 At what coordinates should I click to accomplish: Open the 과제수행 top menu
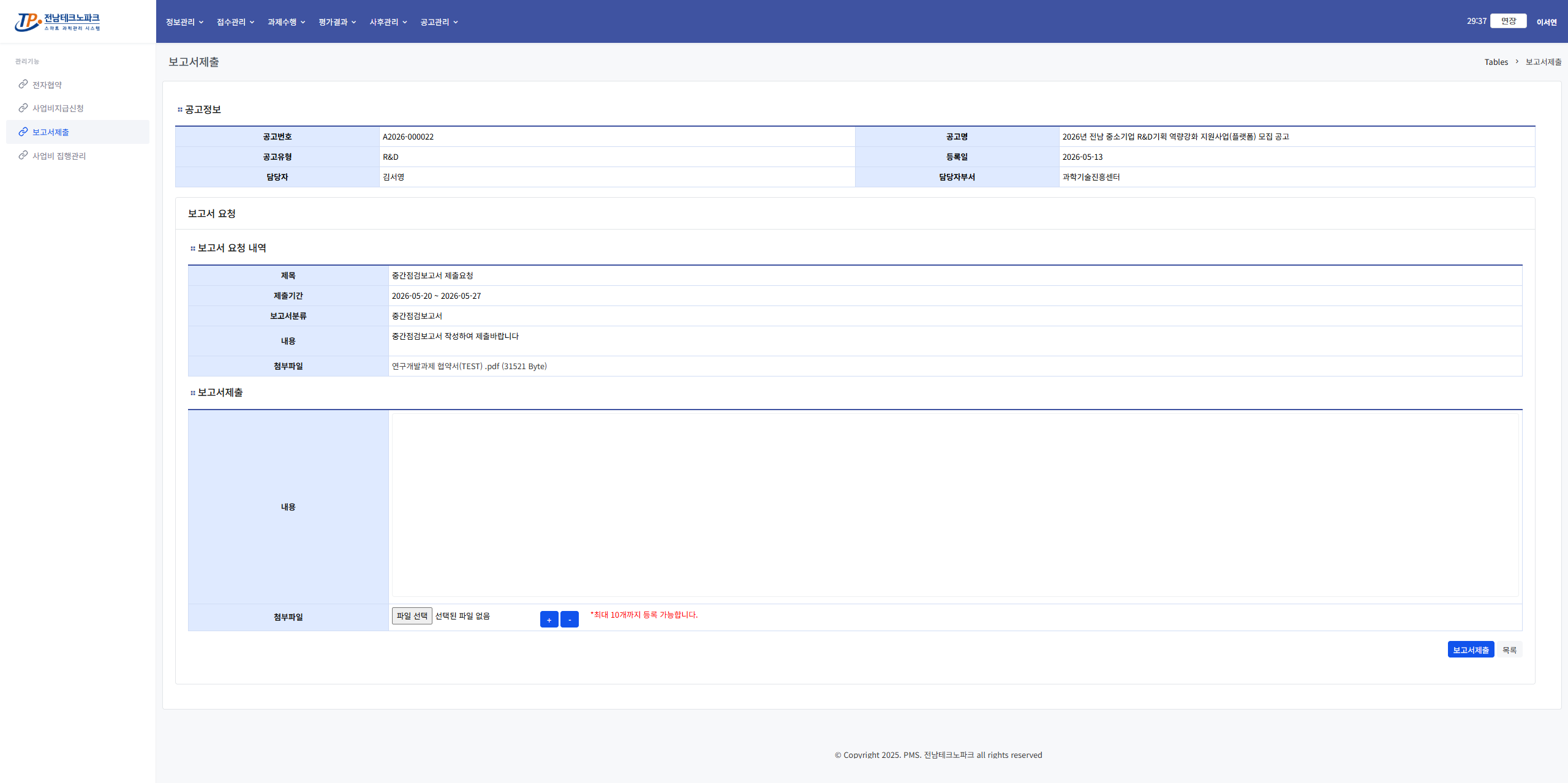[286, 22]
